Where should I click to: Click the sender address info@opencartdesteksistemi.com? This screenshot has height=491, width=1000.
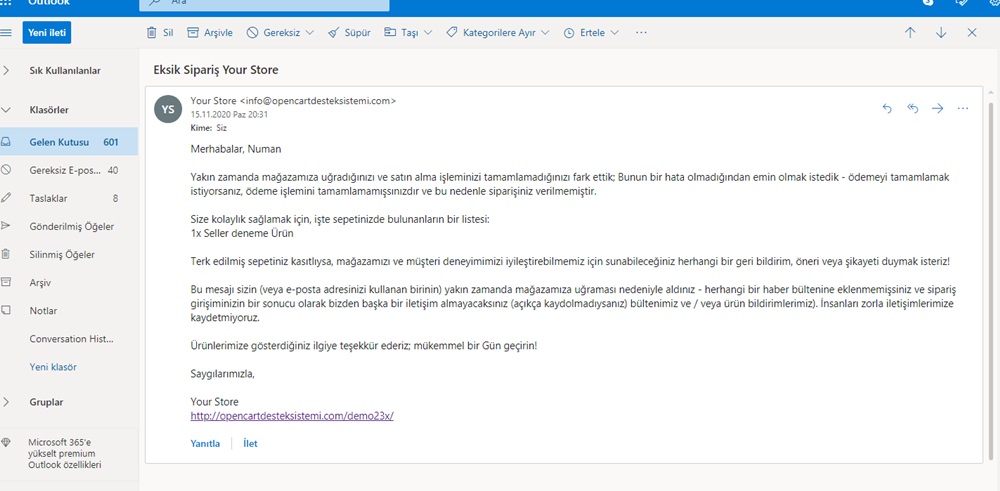(x=318, y=101)
